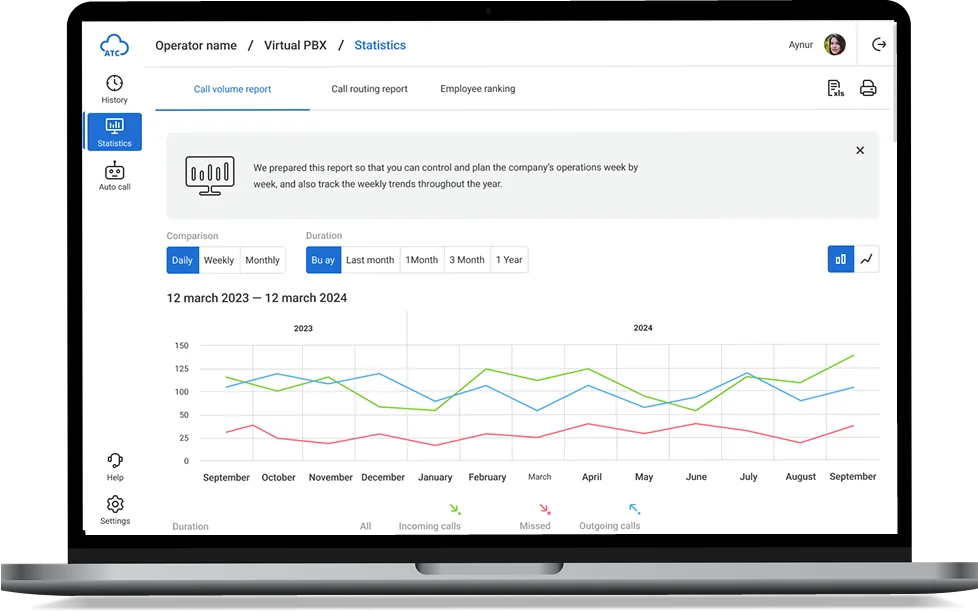Open the Call volume report tab
Screen dimensions: 978x612
(232, 89)
